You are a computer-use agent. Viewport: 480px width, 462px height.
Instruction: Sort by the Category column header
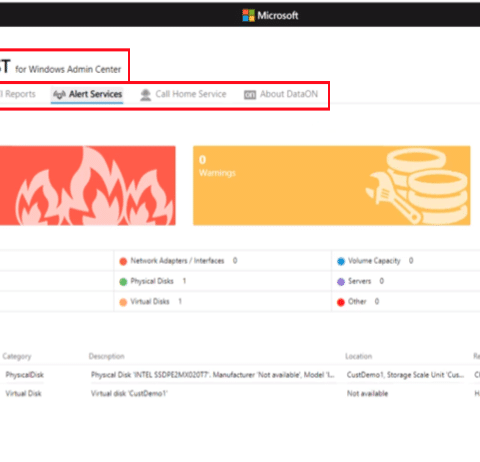pos(17,356)
